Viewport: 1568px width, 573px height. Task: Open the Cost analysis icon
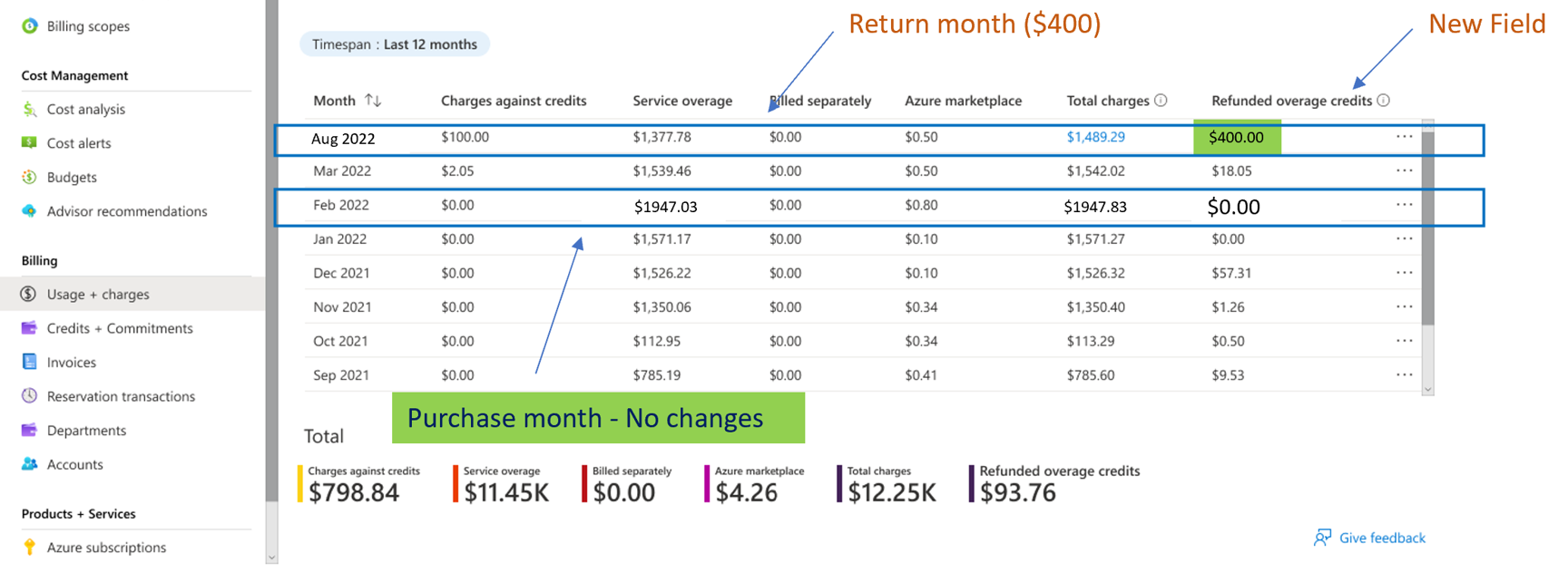pyautogui.click(x=30, y=110)
